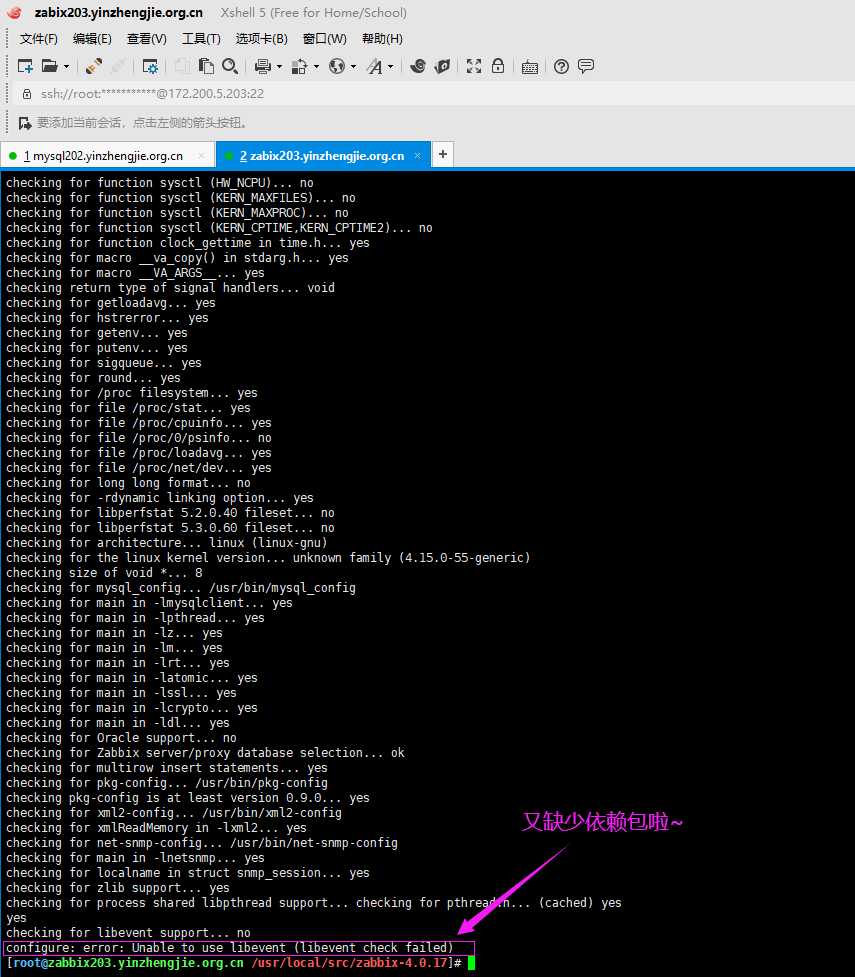Click the New session icon
Viewport: 855px width, 977px height.
pyautogui.click(x=25, y=66)
